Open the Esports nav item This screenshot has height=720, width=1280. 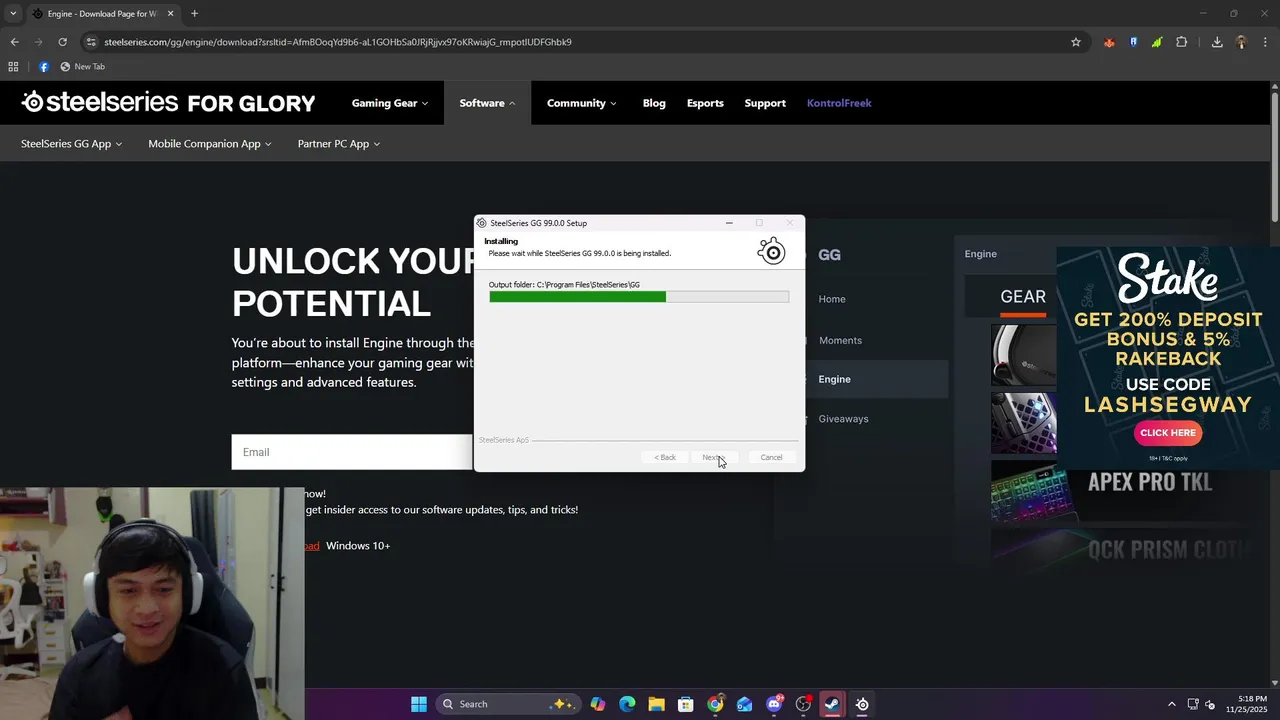coord(705,103)
